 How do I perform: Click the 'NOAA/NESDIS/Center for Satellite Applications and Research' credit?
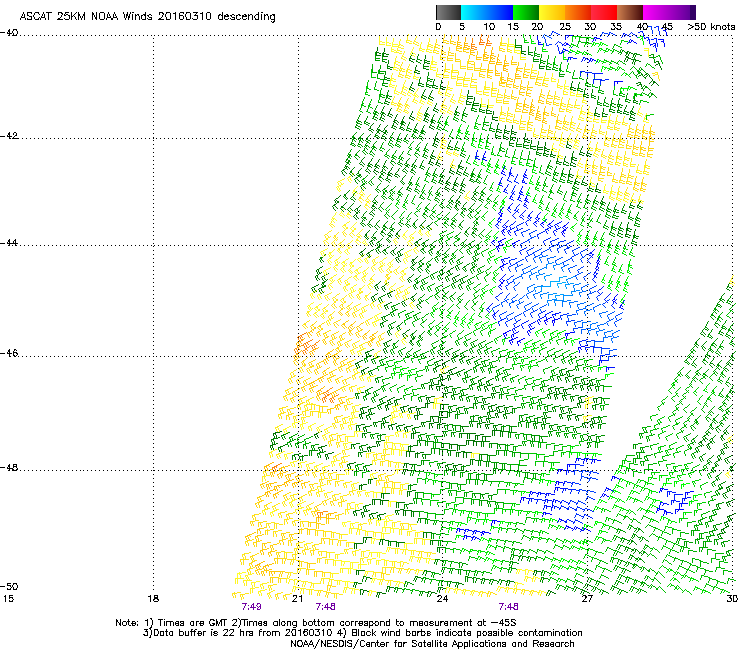432,644
